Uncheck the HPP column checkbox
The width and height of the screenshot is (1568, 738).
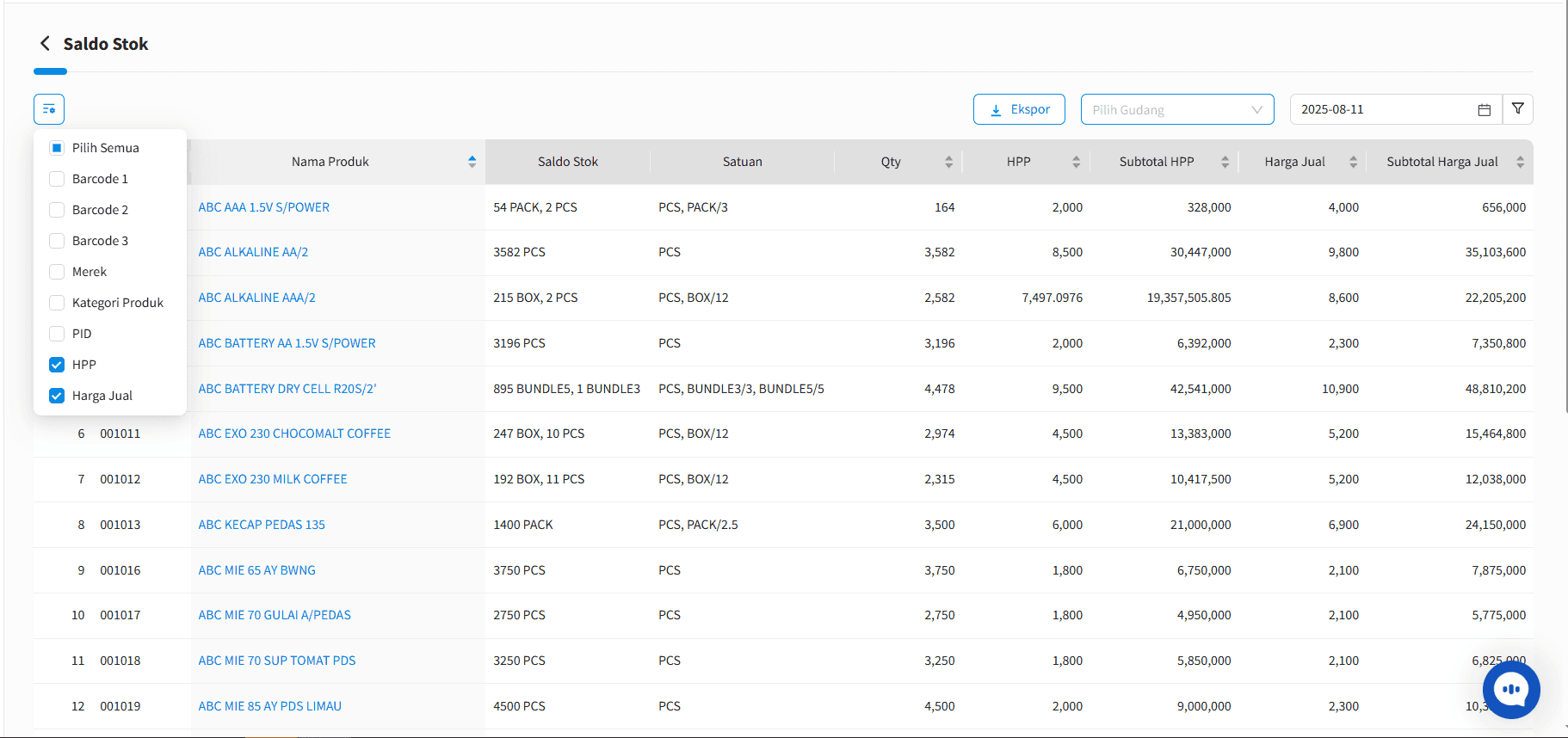pyautogui.click(x=57, y=365)
